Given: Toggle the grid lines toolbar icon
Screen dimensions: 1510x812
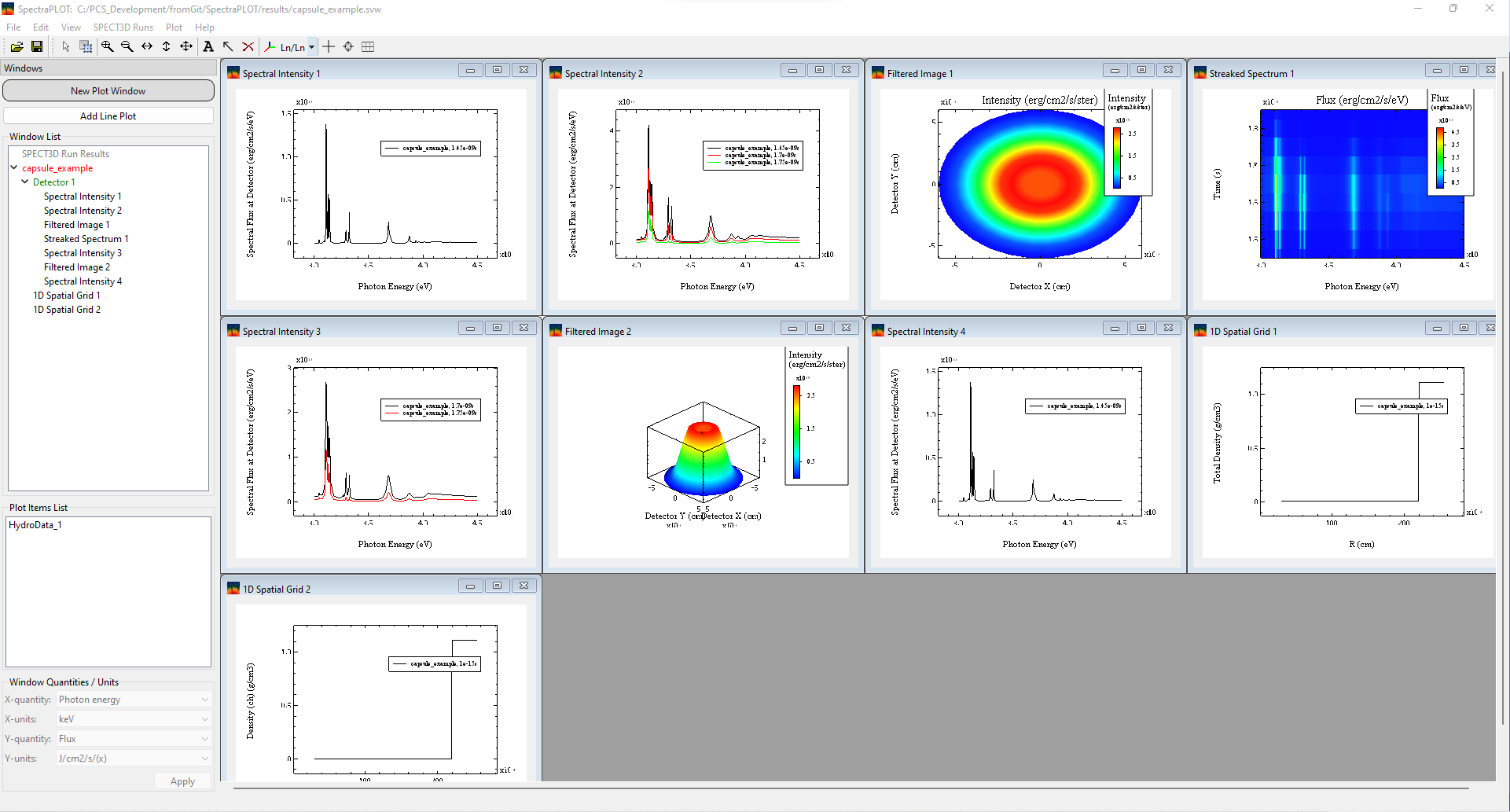Looking at the screenshot, I should (x=368, y=47).
